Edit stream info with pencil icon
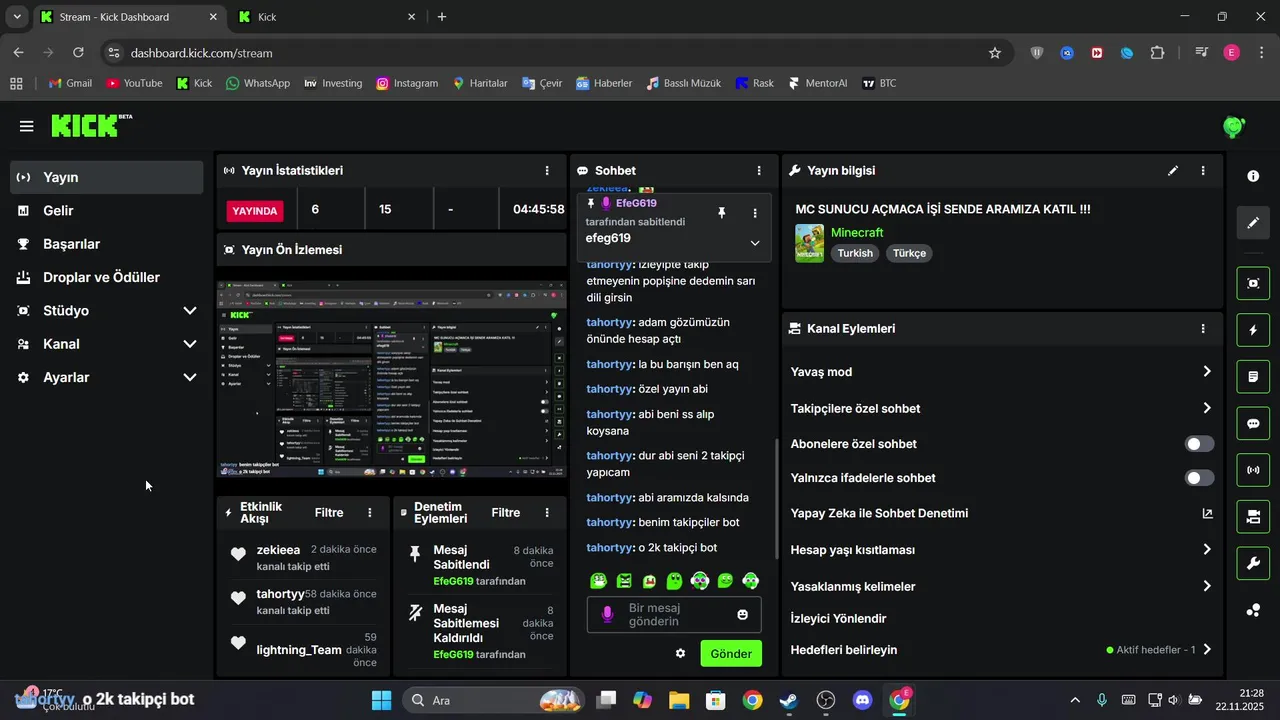 click(1173, 171)
